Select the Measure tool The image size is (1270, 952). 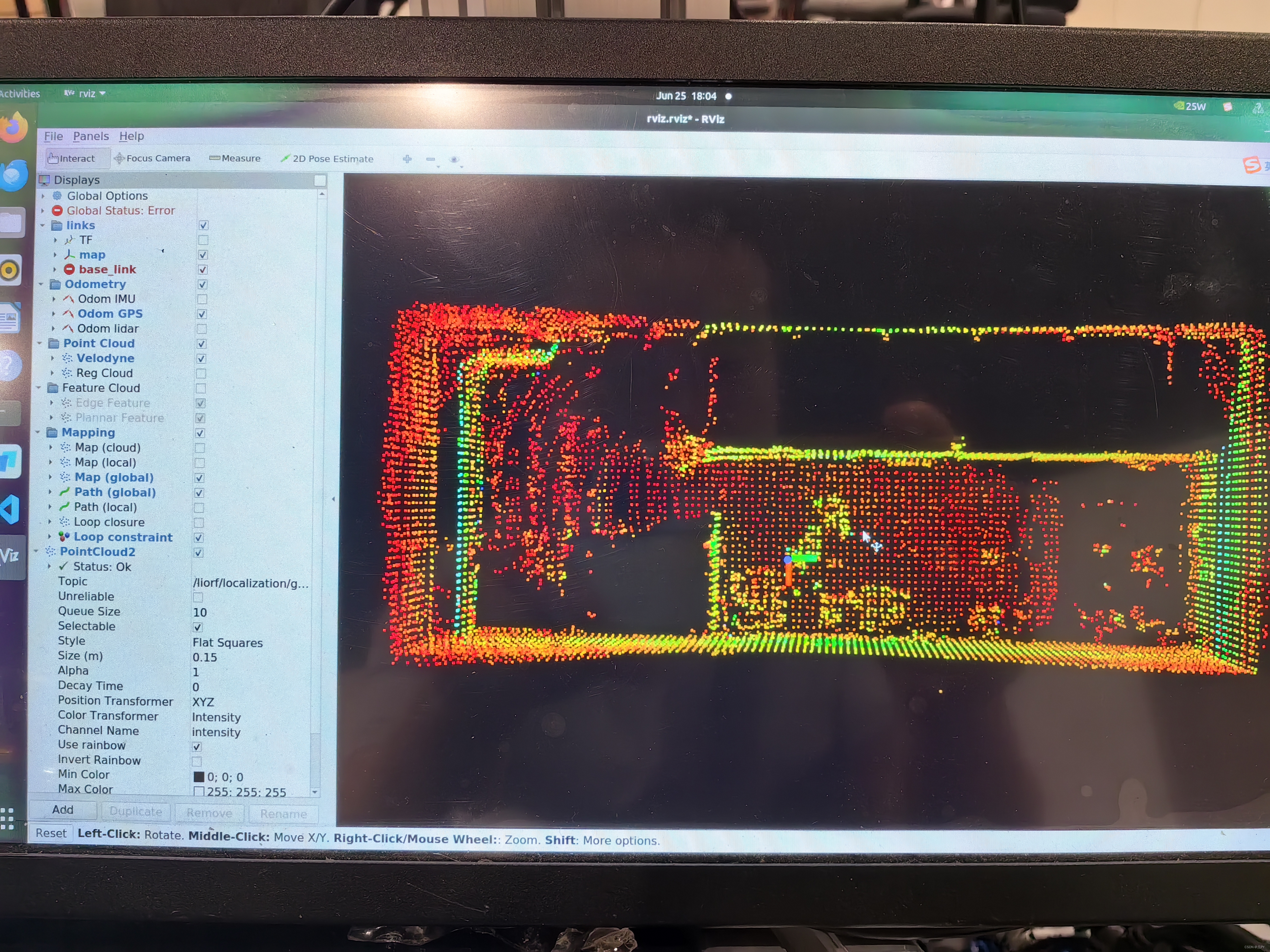[x=235, y=158]
